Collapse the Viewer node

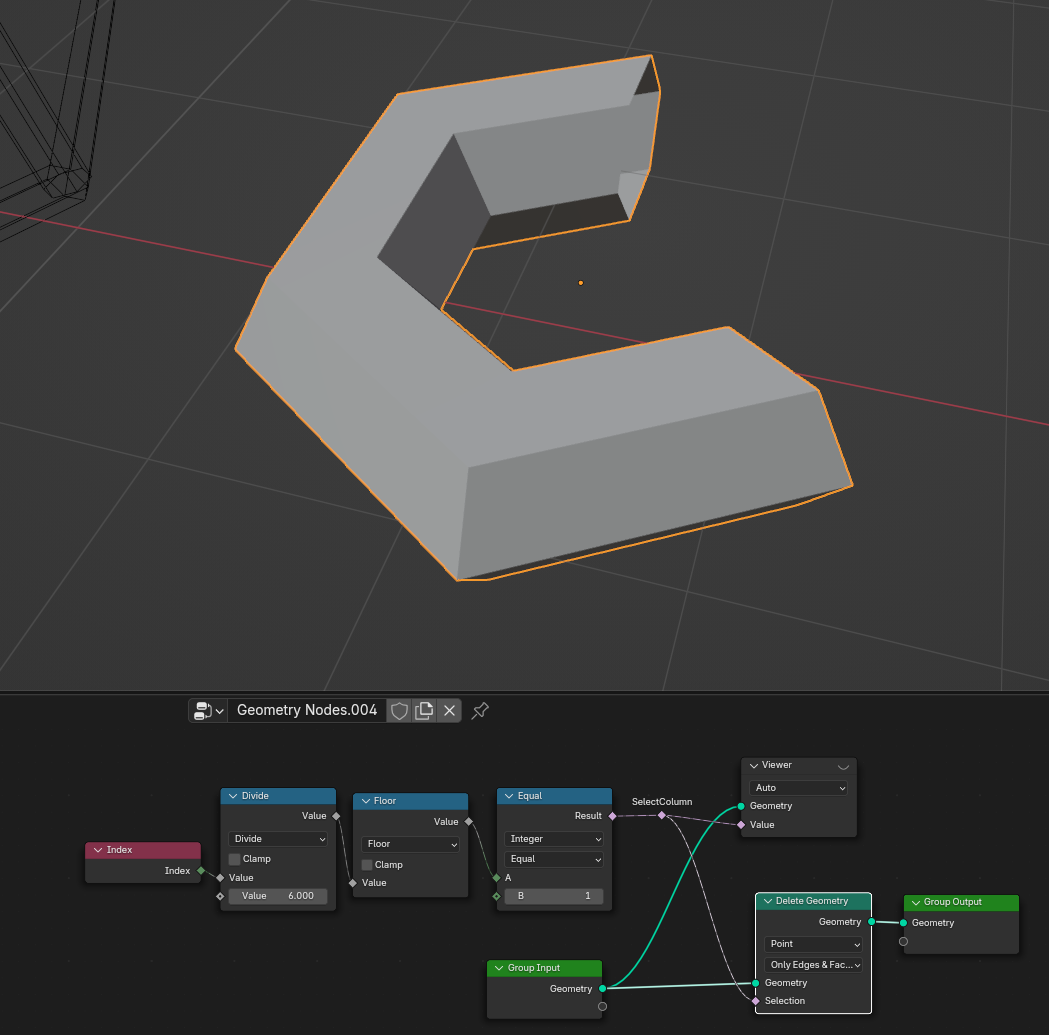click(x=754, y=765)
